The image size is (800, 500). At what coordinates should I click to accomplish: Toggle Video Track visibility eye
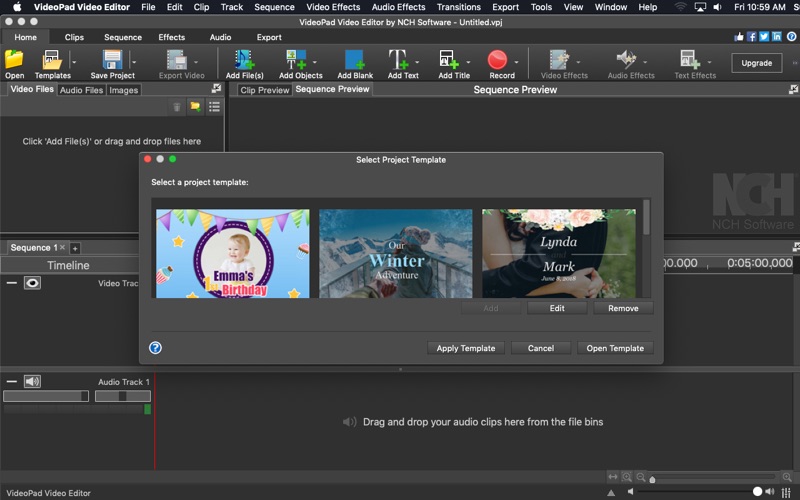(32, 283)
